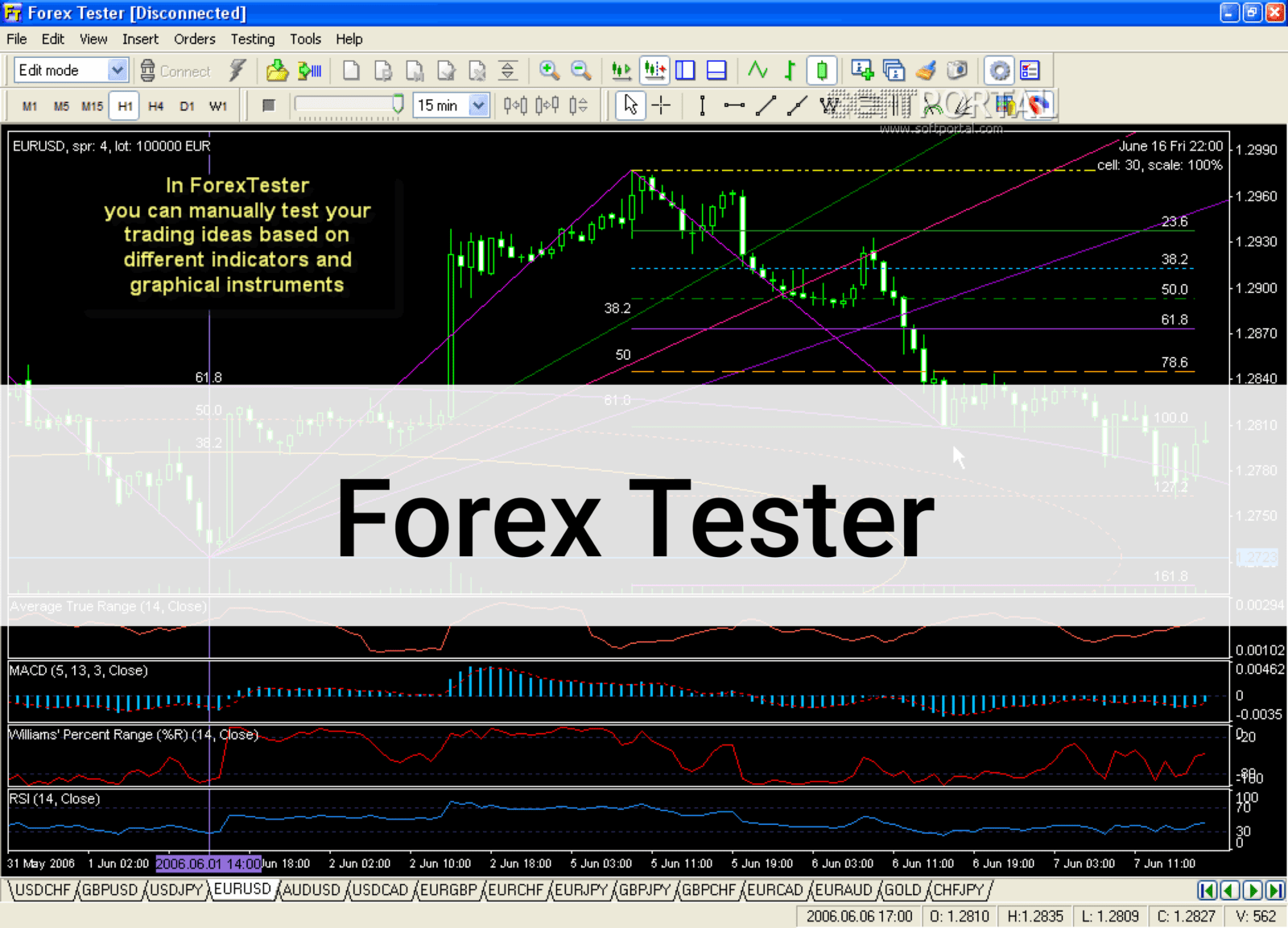Select the M5 timeframe

coord(61,105)
